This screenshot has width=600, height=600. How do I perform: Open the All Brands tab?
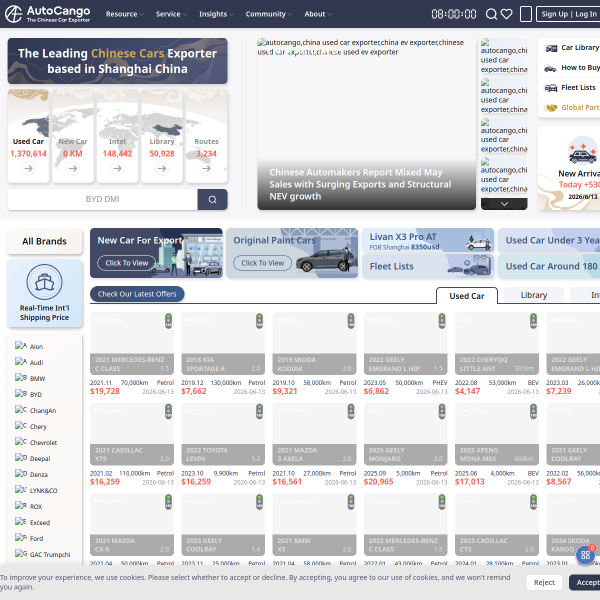click(x=44, y=241)
